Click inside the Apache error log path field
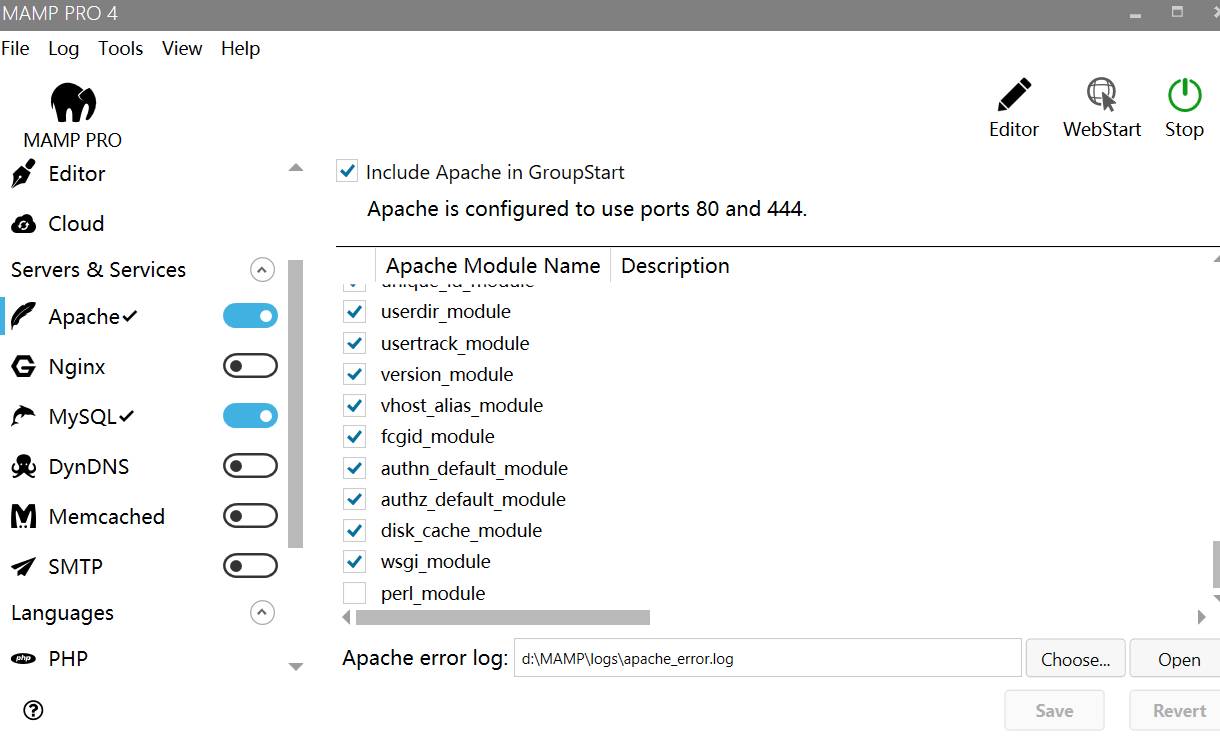Viewport: 1220px width, 739px height. 767,658
